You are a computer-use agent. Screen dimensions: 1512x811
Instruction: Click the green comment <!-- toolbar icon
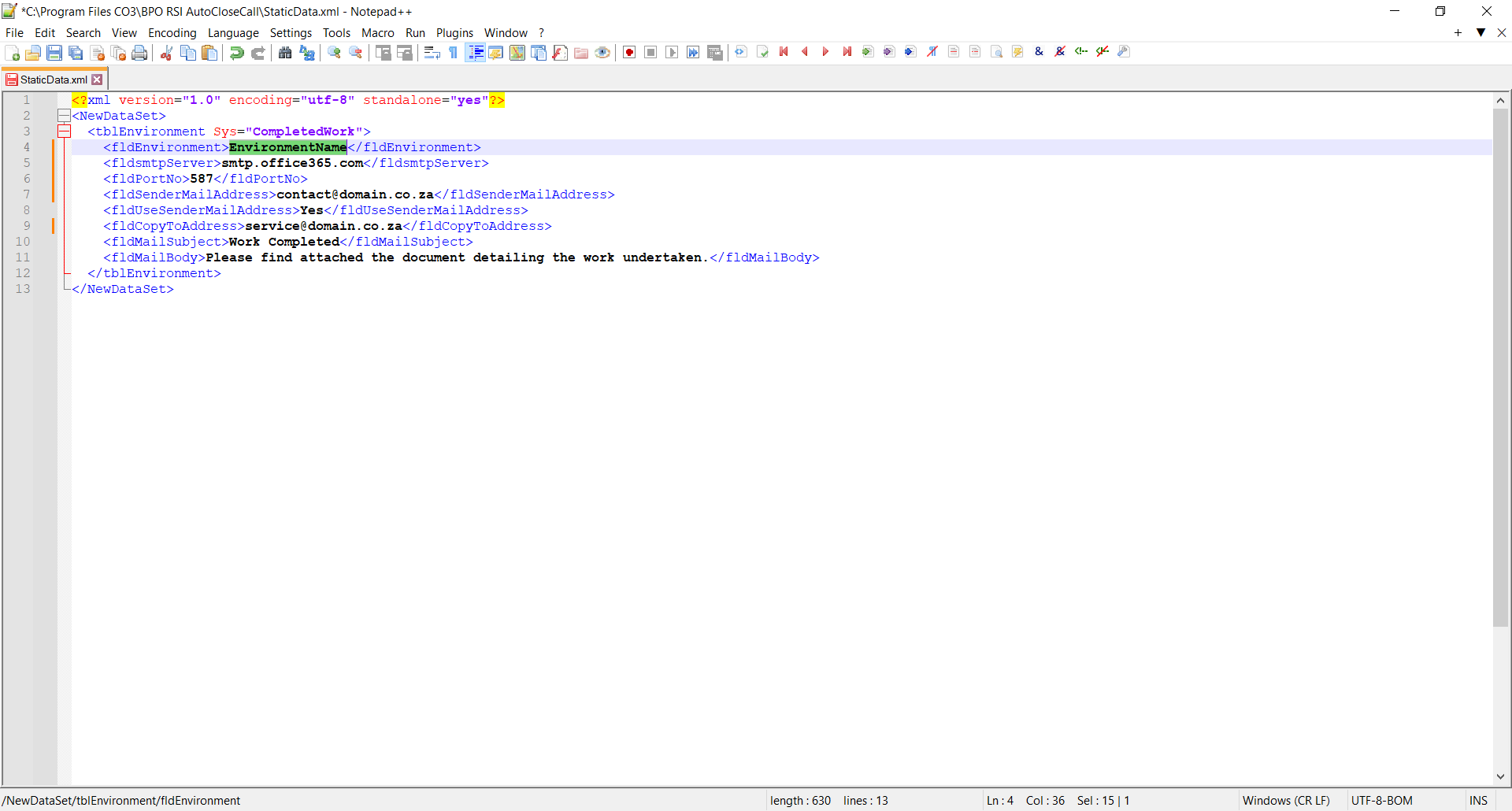[x=1081, y=52]
